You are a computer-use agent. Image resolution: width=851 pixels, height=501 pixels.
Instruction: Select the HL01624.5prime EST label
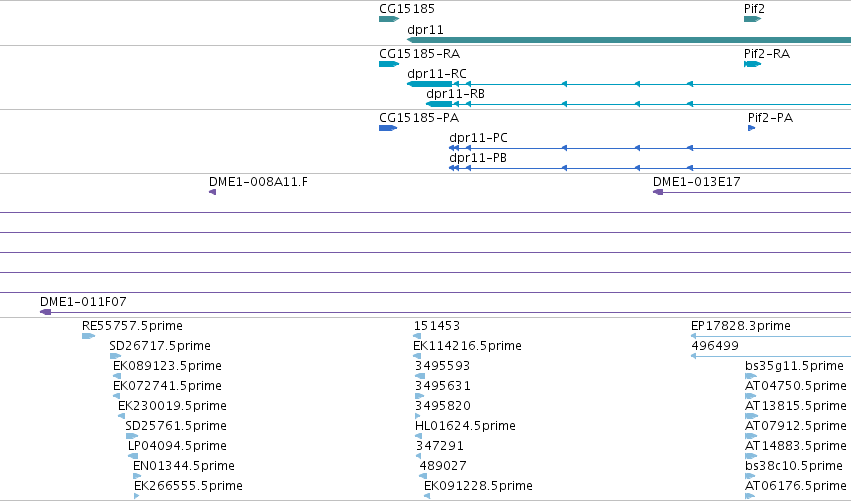pyautogui.click(x=465, y=426)
